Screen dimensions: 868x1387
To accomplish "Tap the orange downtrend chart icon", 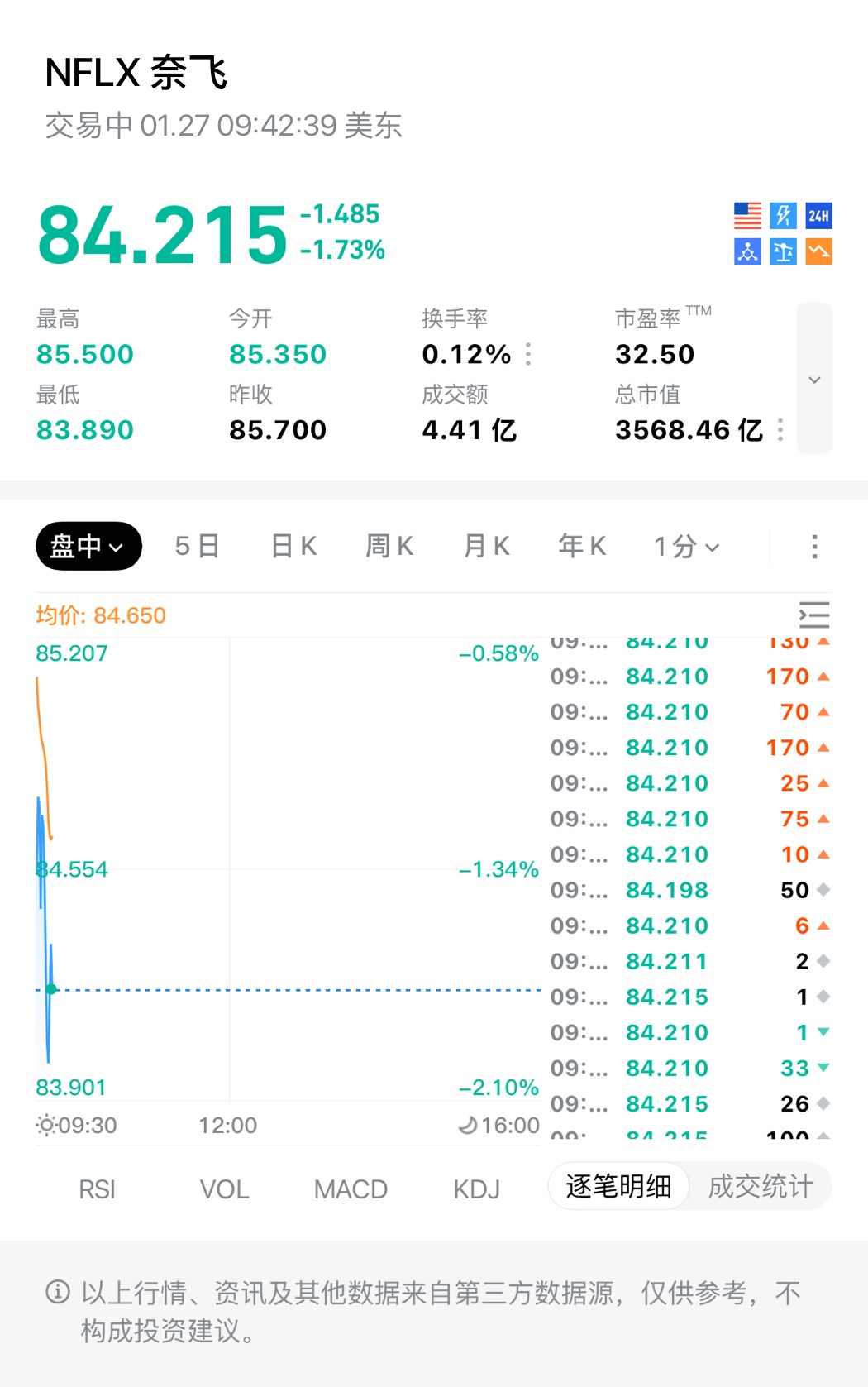I will click(818, 251).
